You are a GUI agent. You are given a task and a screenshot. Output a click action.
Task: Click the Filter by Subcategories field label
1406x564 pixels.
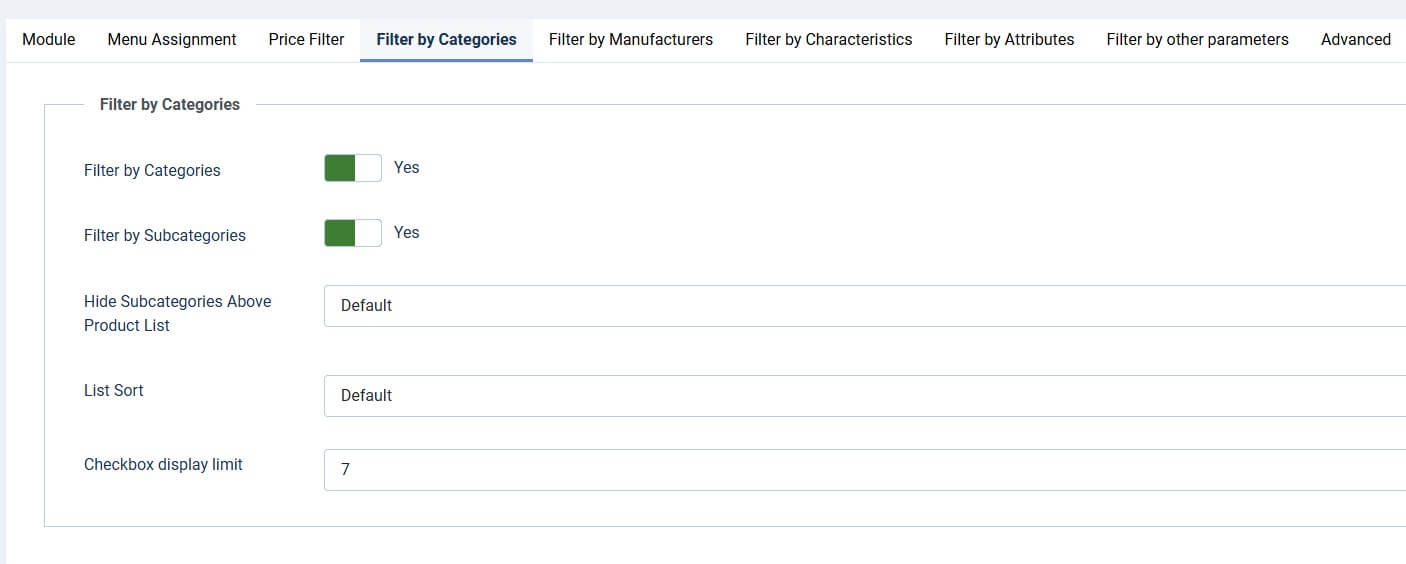coord(165,236)
